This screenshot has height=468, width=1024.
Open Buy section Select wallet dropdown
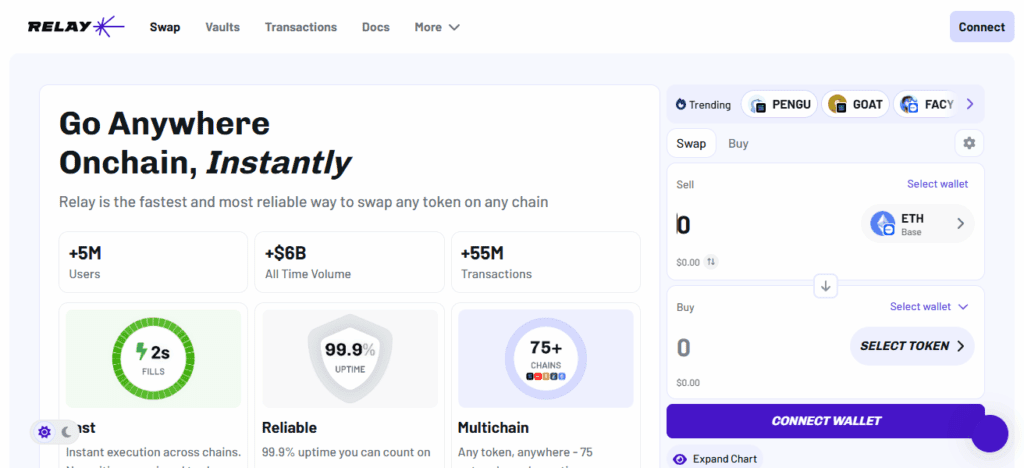[x=929, y=307]
